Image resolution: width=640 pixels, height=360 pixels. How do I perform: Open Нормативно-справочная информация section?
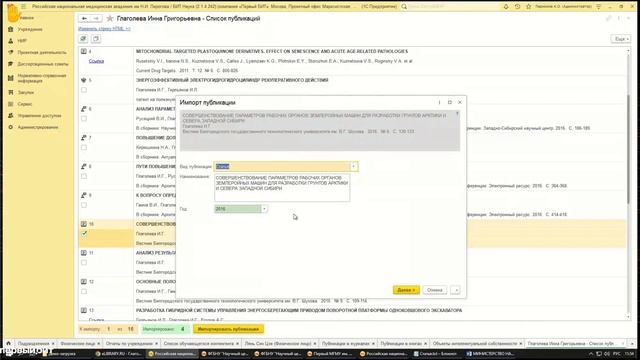tap(42, 78)
